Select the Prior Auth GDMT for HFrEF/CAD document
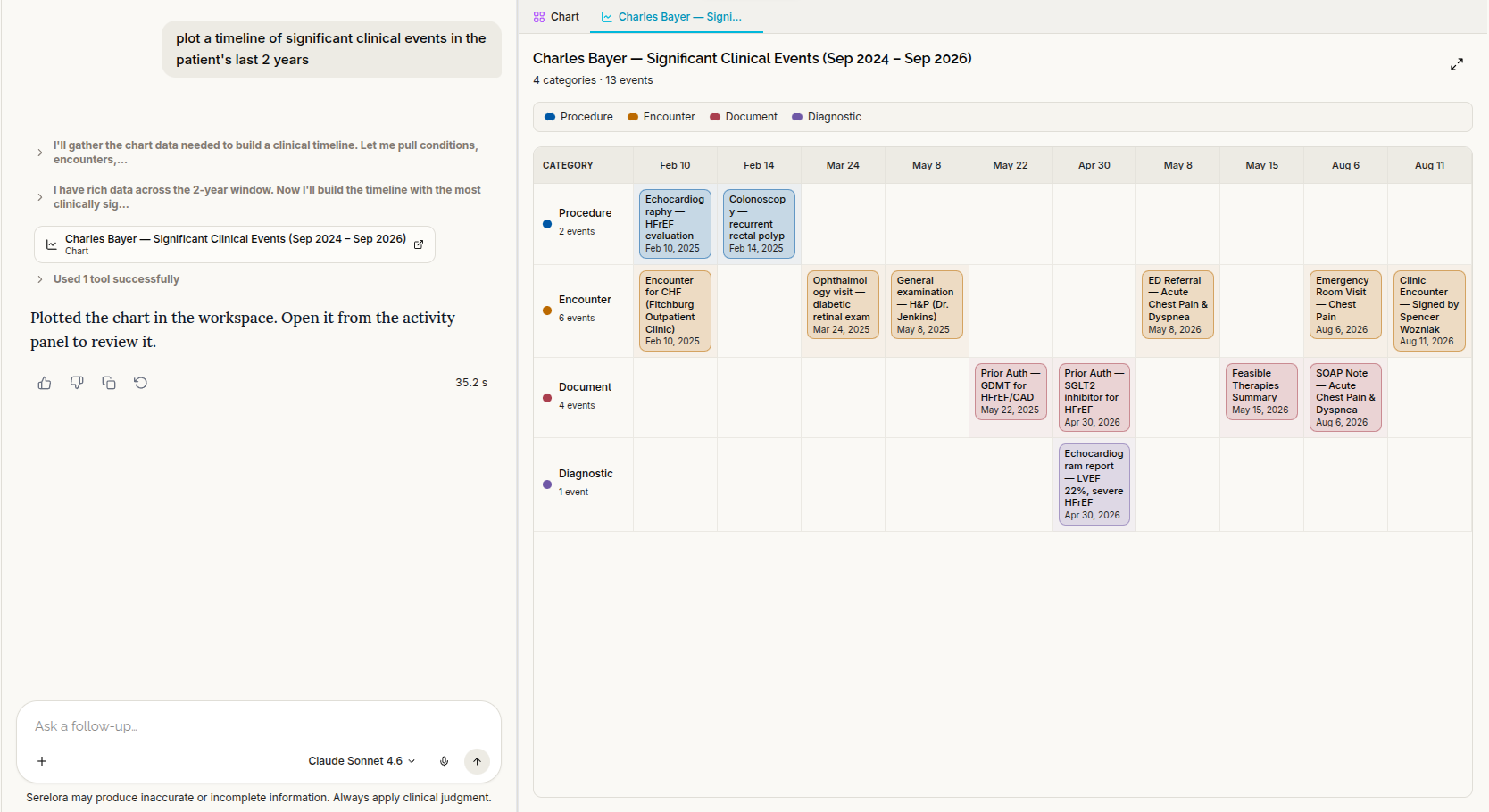The width and height of the screenshot is (1489, 812). pos(1011,392)
